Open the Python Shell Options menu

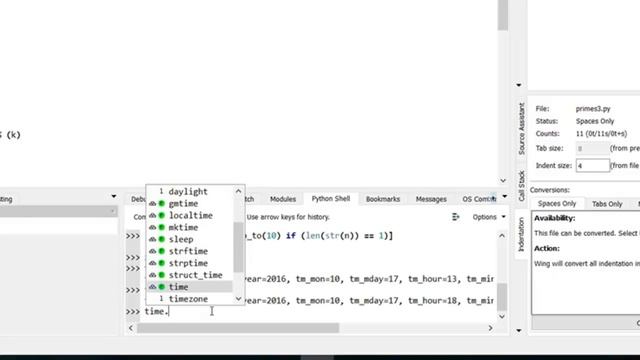tap(489, 217)
